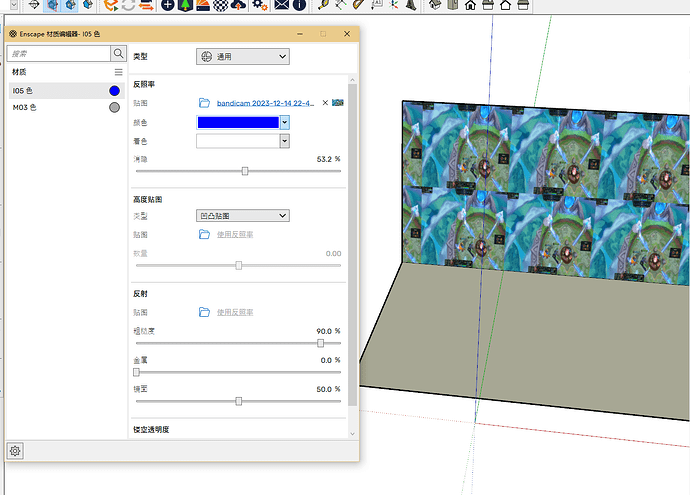Click the Enscape Feedback envelope icon

(282, 5)
